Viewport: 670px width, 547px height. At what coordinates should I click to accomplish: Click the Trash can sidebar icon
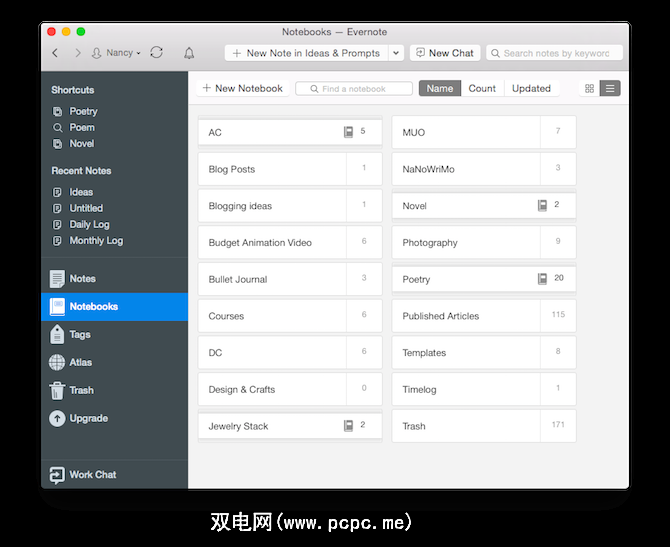(57, 391)
